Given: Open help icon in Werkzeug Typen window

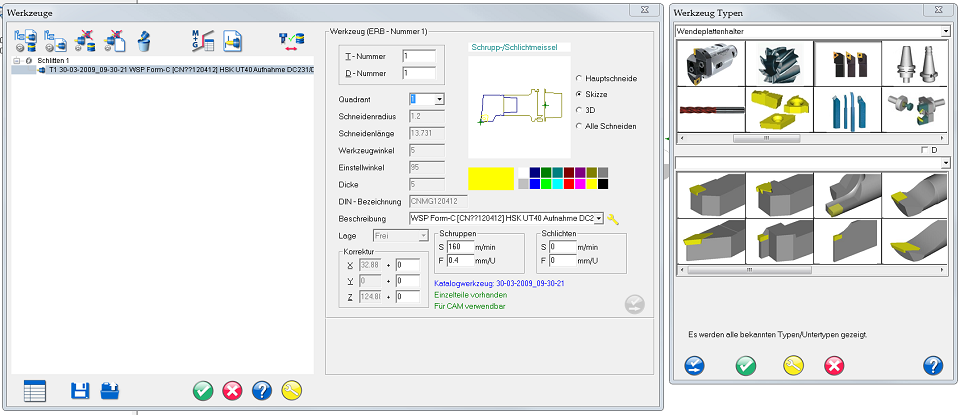Looking at the screenshot, I should 932,366.
